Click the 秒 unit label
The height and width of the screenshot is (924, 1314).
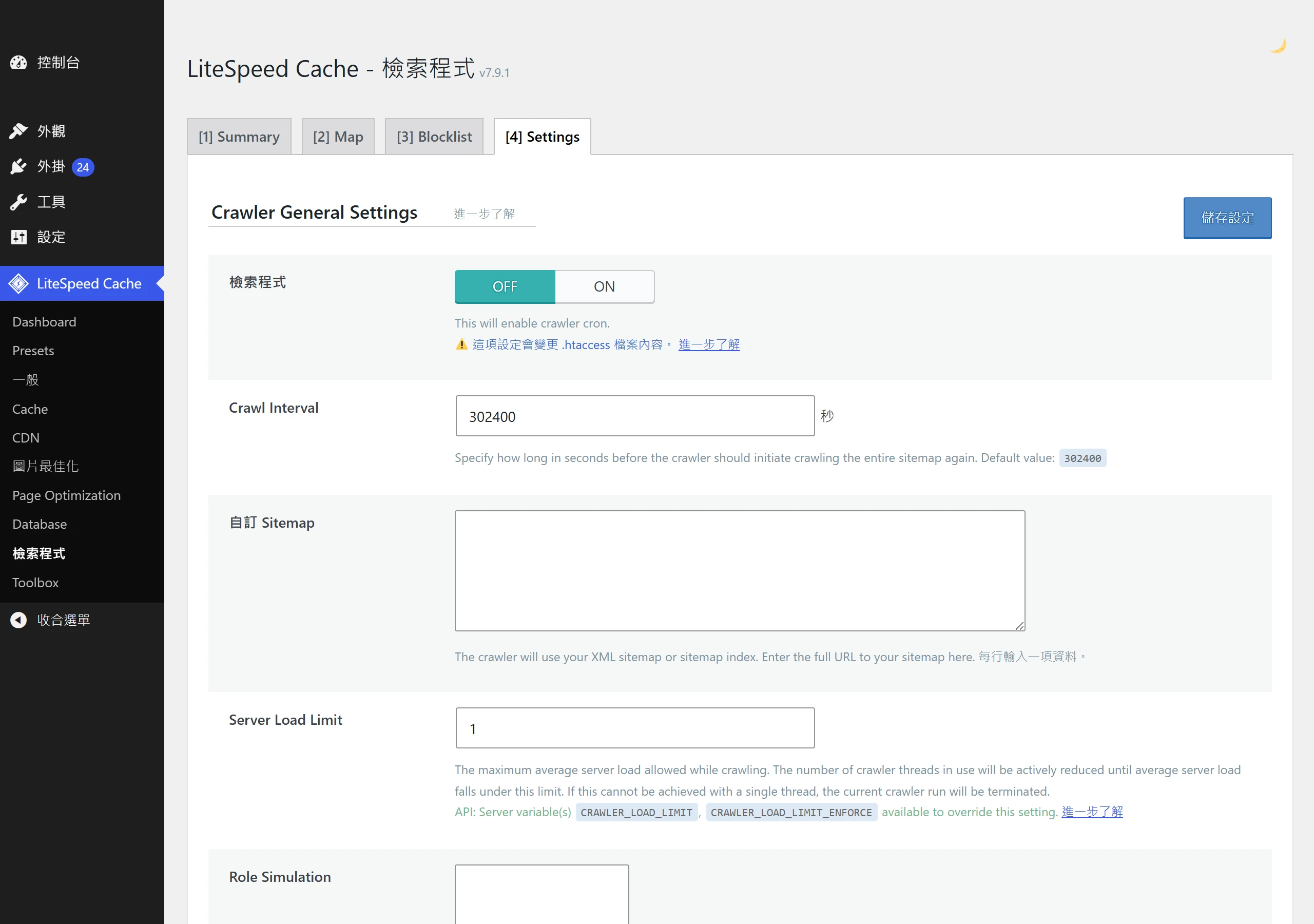click(827, 416)
